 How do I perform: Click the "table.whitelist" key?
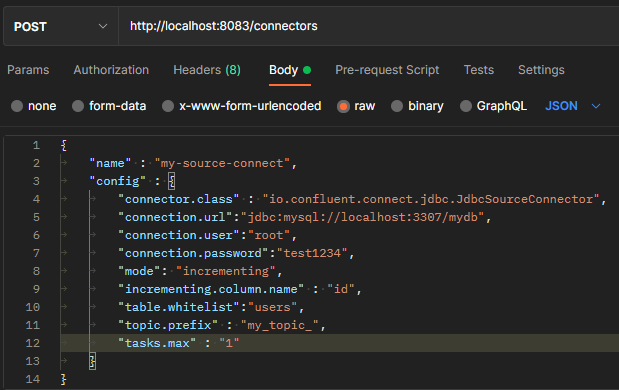[179, 307]
